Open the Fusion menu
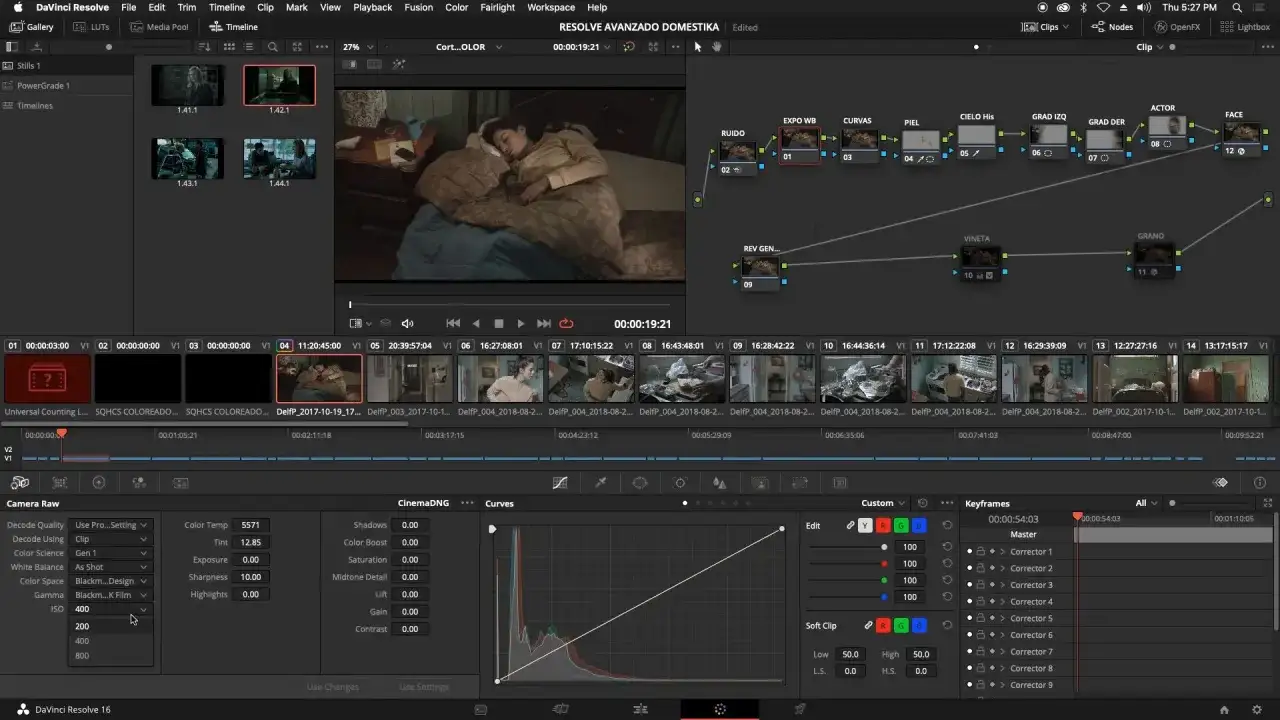1280x720 pixels. coord(418,7)
